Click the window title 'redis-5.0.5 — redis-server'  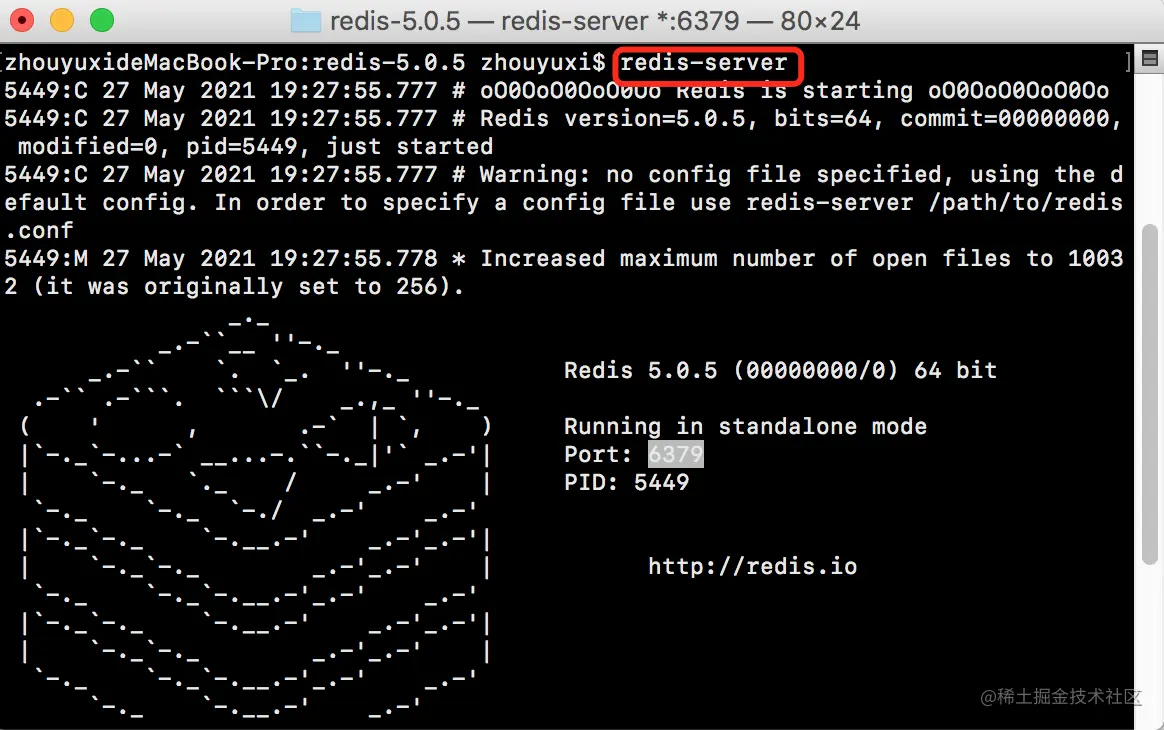tap(489, 21)
